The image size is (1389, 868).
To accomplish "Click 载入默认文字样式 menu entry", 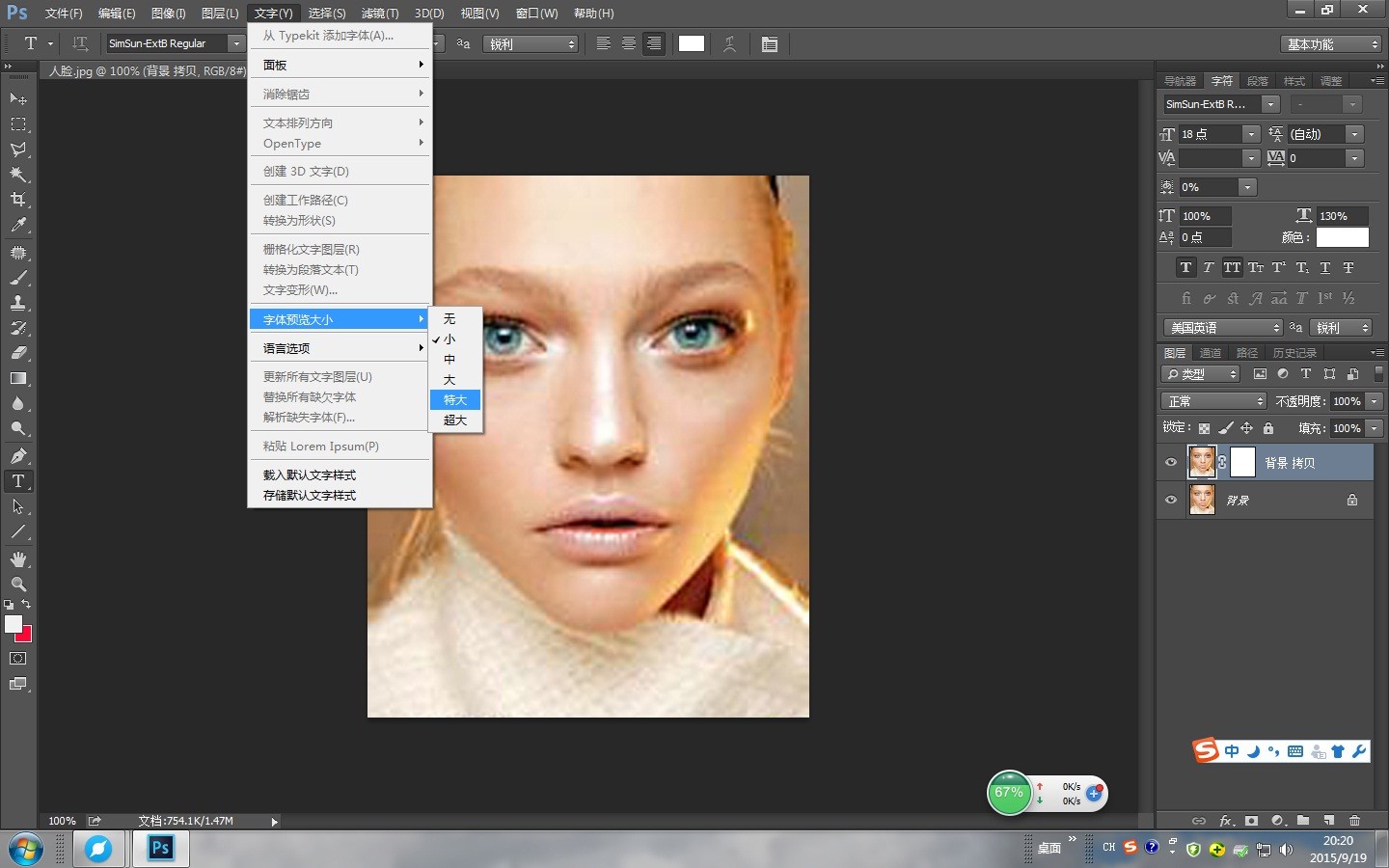I will pos(310,475).
